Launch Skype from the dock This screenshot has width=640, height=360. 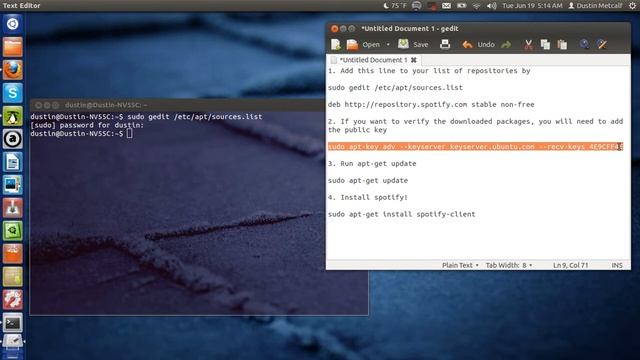[x=13, y=93]
